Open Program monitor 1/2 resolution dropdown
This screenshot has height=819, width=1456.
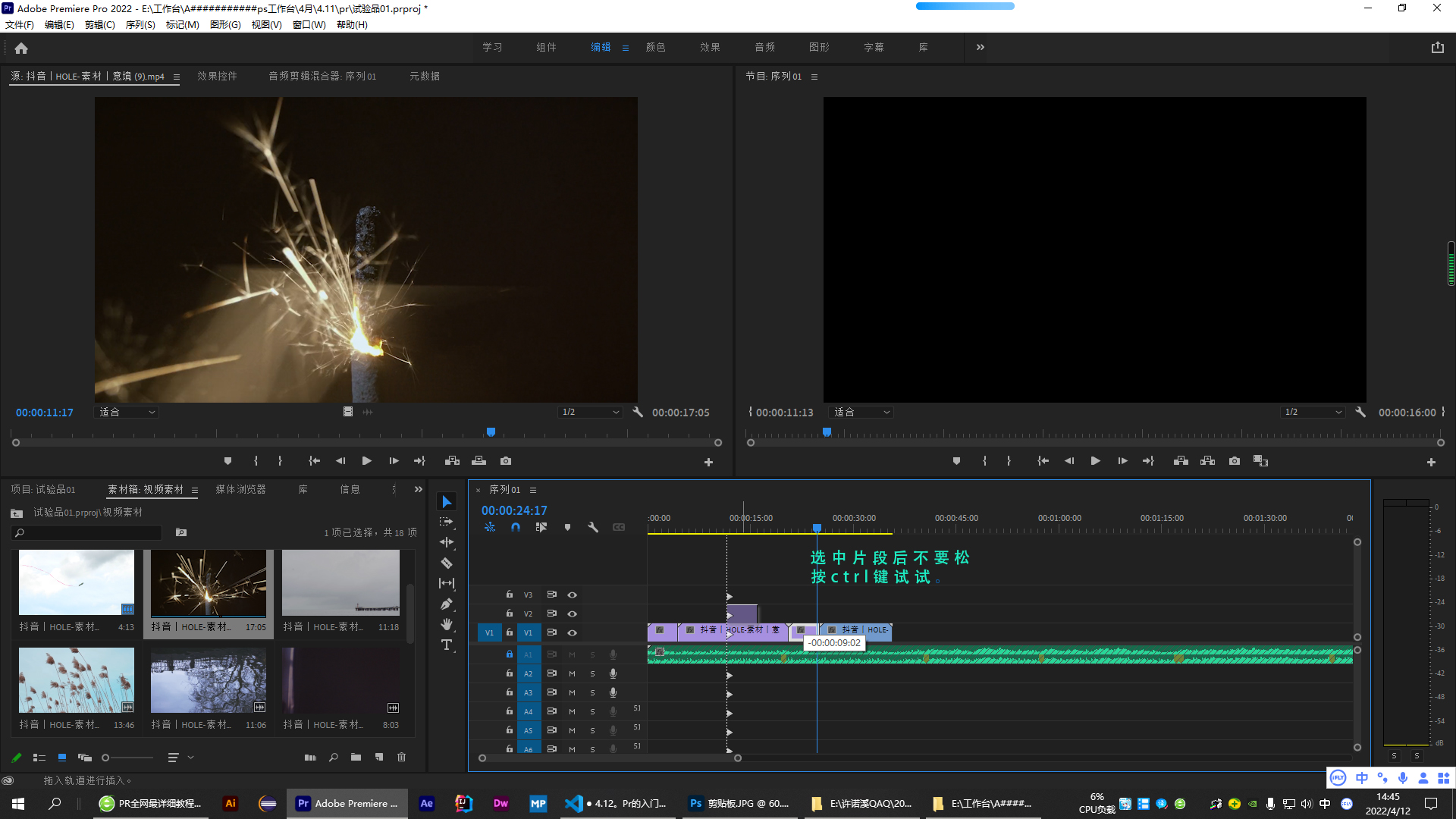[1313, 412]
